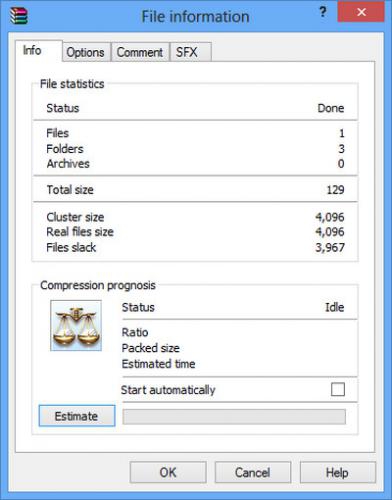Click the question mark help button in title bar
Viewport: 392px width, 500px height.
322,12
